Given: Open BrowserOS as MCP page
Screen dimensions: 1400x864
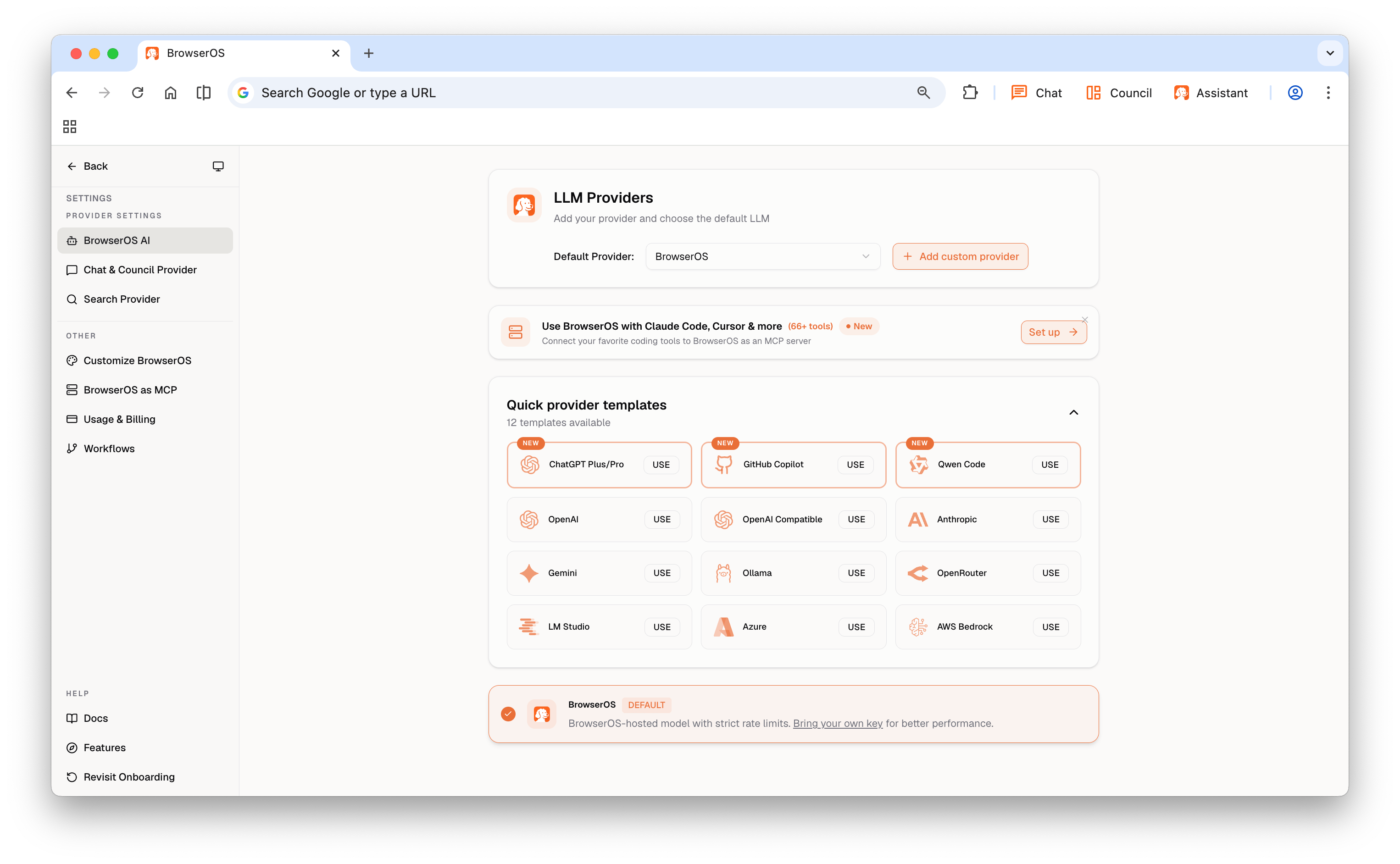Looking at the screenshot, I should 145,390.
